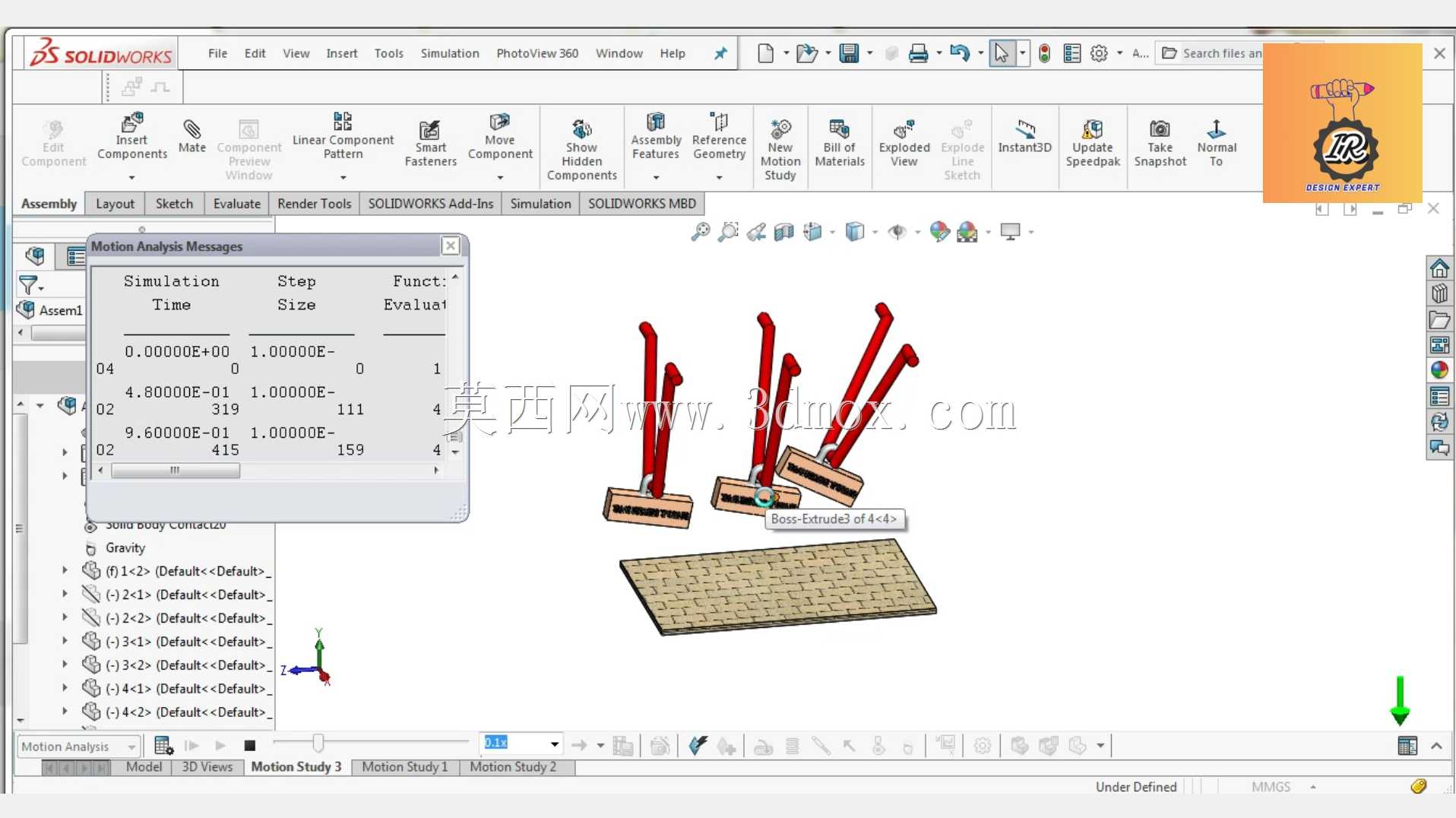The width and height of the screenshot is (1456, 818).
Task: Open Assembly Features tool
Action: 655,137
